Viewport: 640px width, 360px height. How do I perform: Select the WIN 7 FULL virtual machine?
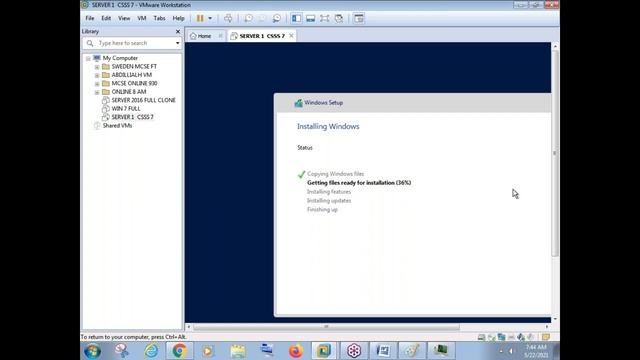[126, 109]
